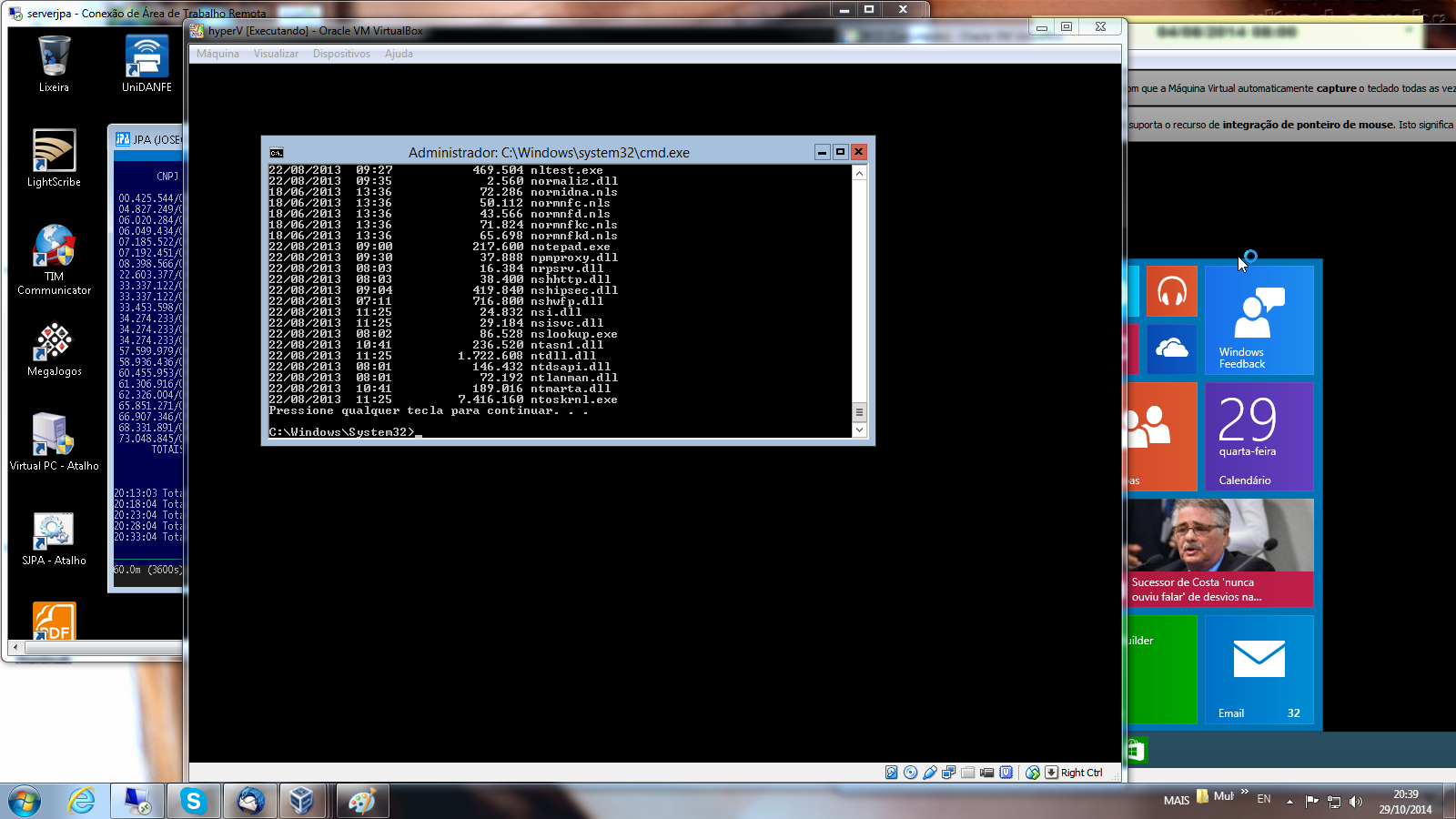
Task: Click the hard disk activity indicator in VirtualBox status bar
Action: coord(892,773)
